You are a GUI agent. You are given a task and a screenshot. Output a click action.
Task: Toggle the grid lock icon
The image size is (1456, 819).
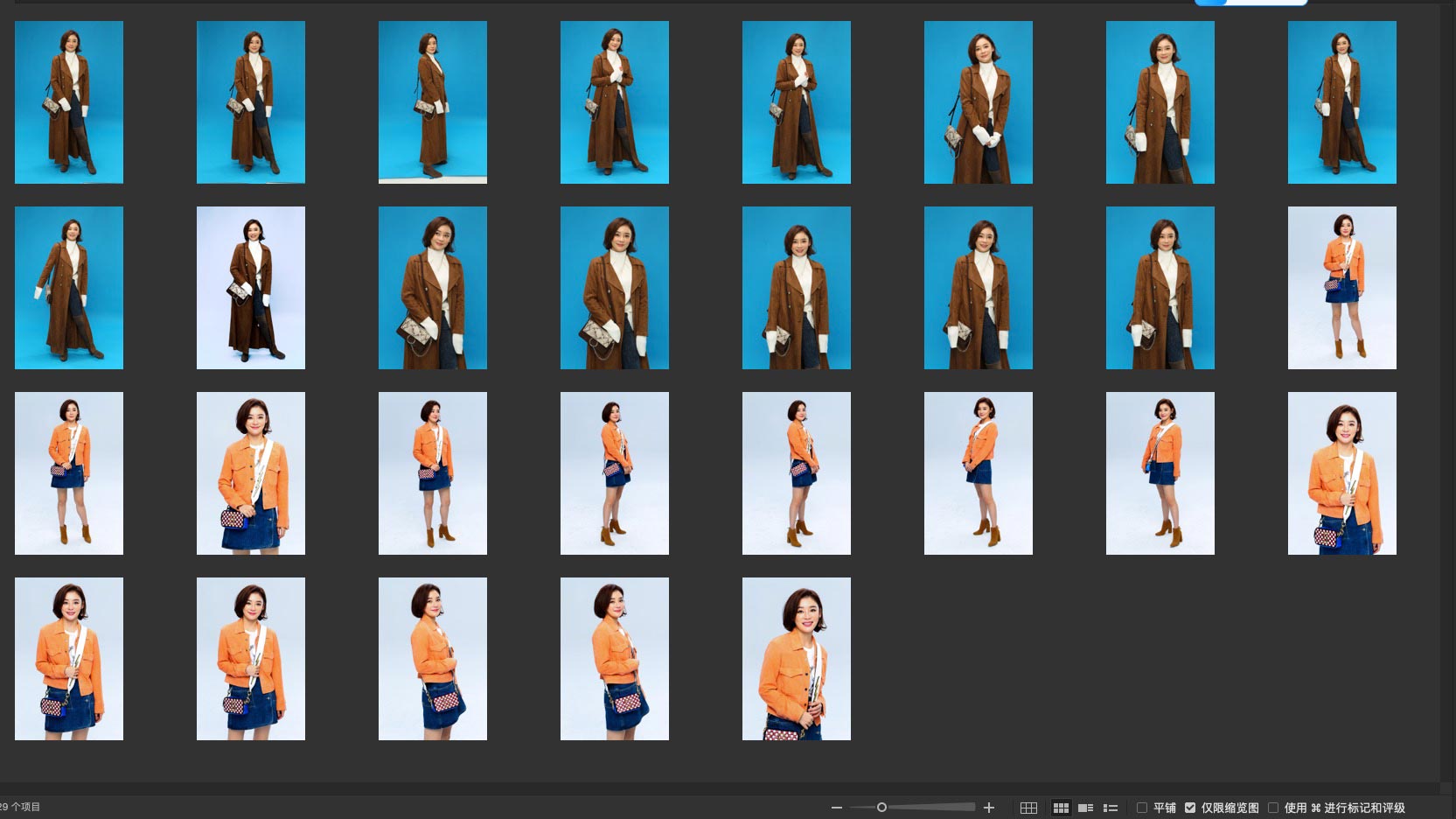click(x=1028, y=808)
